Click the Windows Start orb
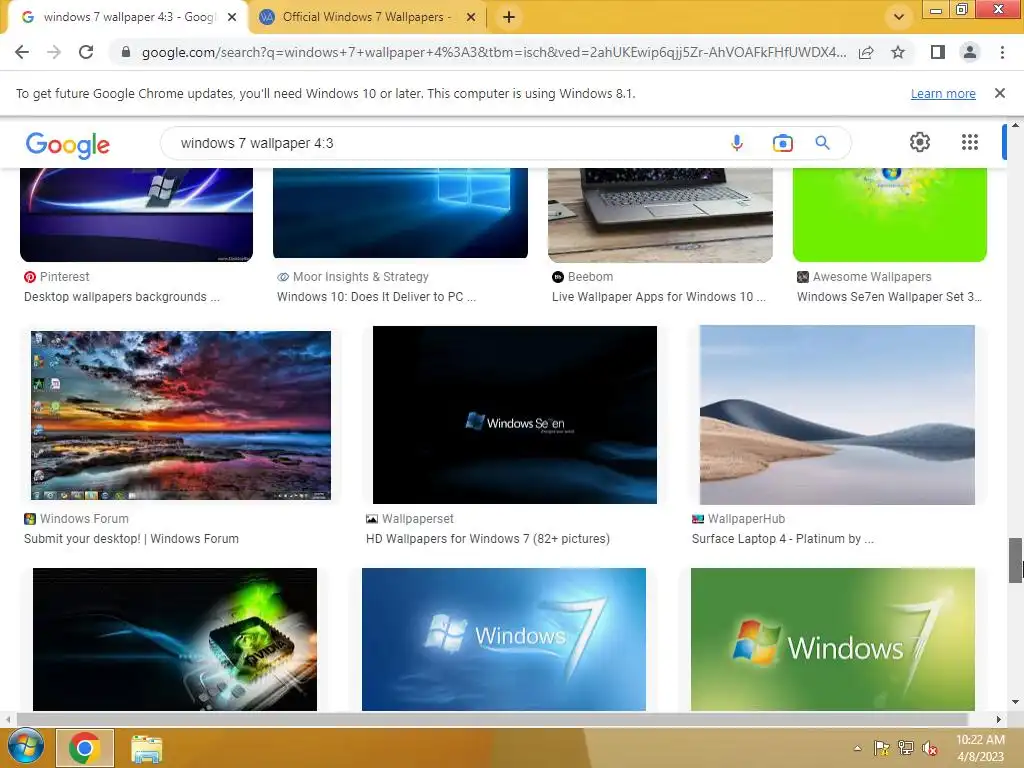This screenshot has height=768, width=1024. click(25, 748)
